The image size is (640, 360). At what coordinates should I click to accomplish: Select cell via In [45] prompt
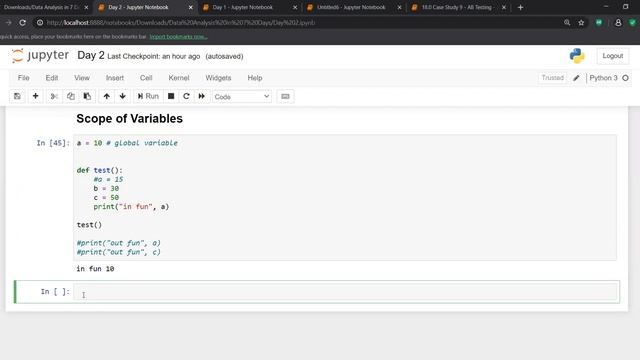click(53, 143)
